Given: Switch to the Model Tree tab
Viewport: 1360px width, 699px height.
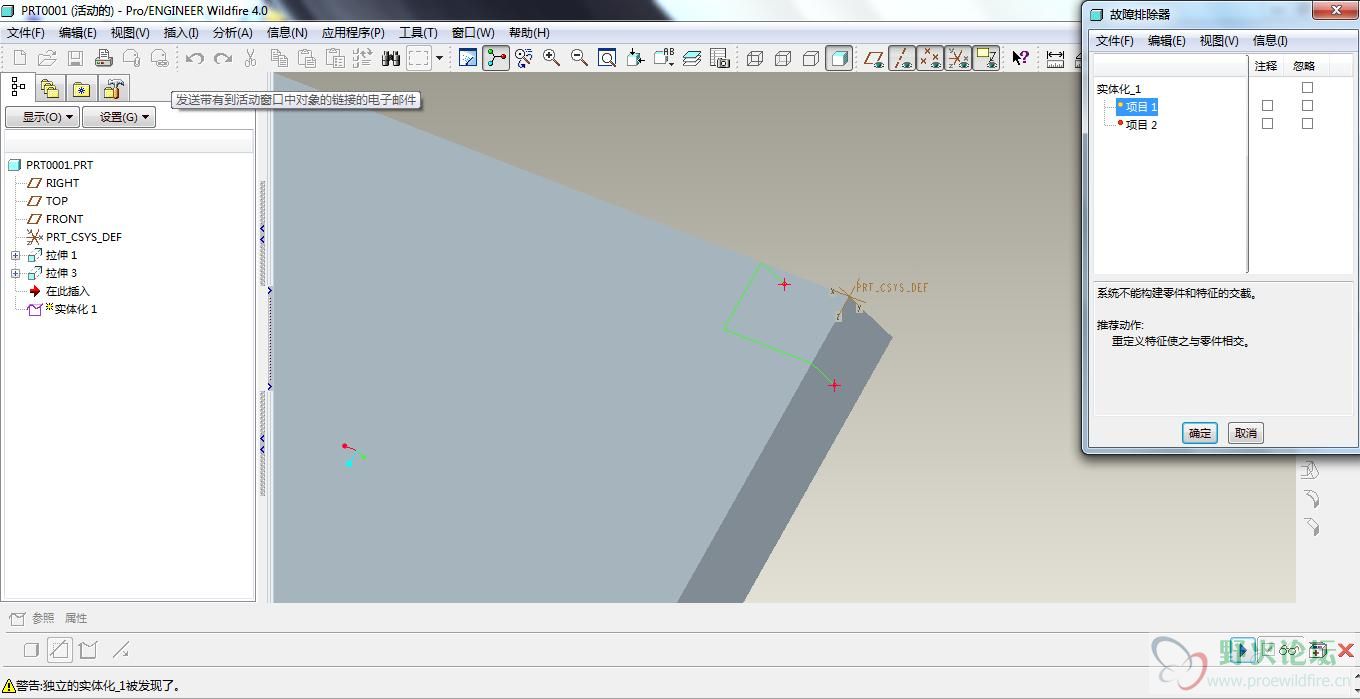Looking at the screenshot, I should 18,87.
